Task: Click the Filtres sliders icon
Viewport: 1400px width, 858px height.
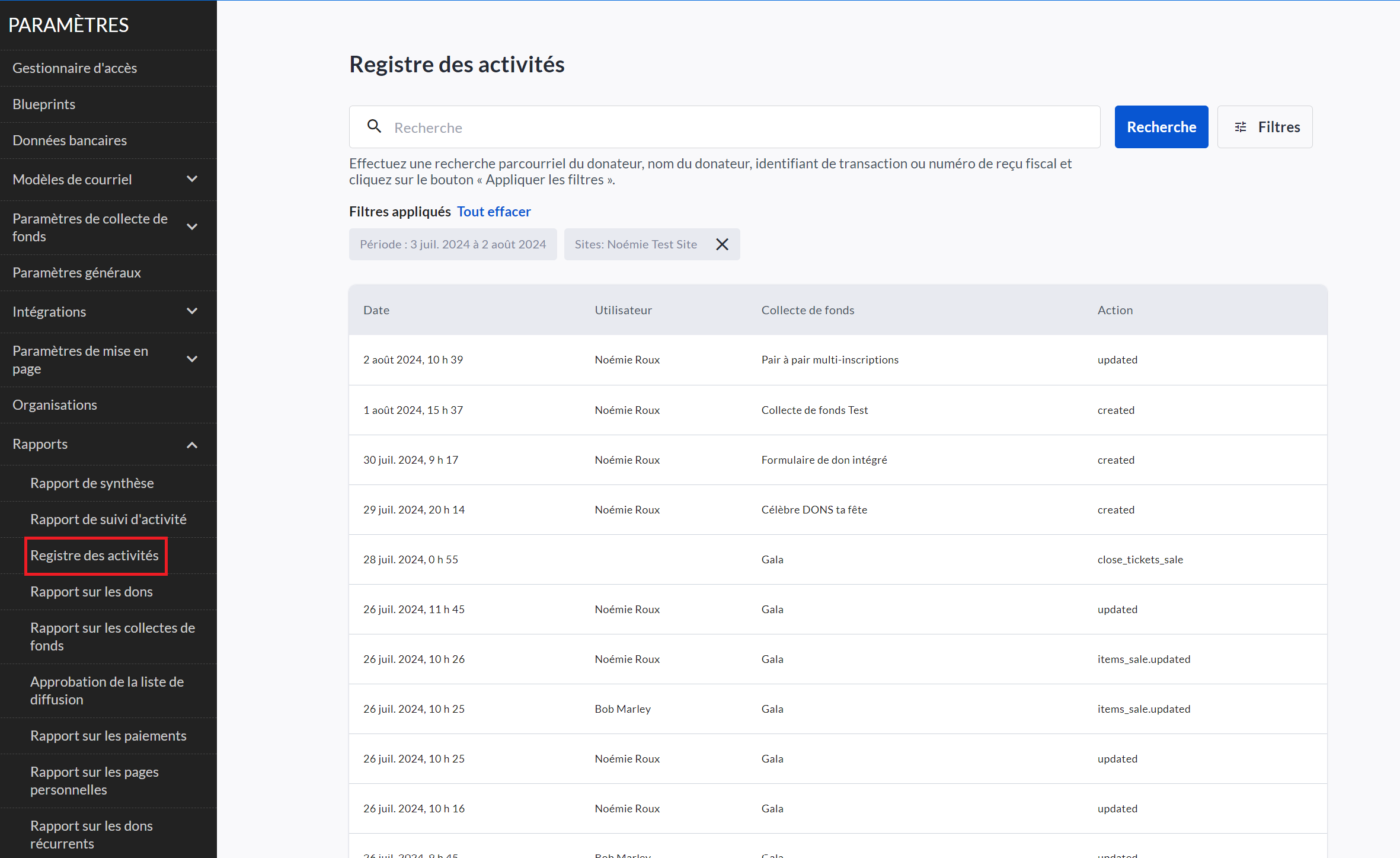Action: tap(1241, 127)
